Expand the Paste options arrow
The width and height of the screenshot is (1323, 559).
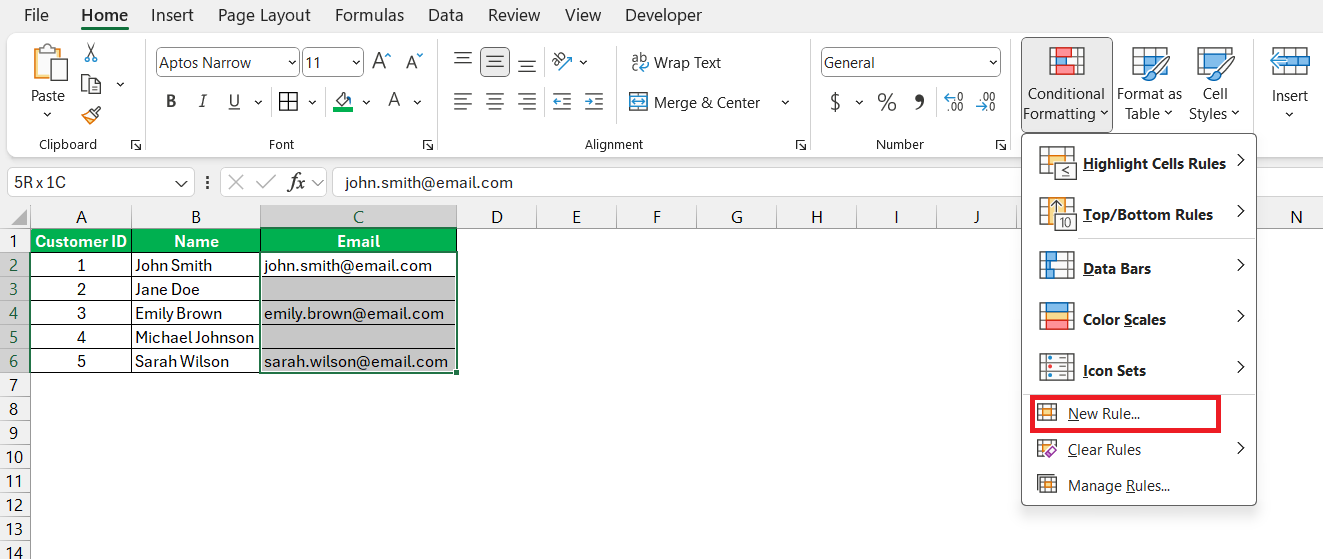[47, 115]
